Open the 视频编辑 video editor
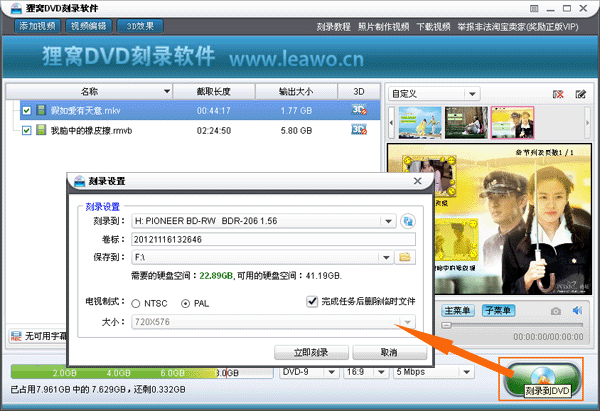The width and height of the screenshot is (600, 411). (88, 26)
